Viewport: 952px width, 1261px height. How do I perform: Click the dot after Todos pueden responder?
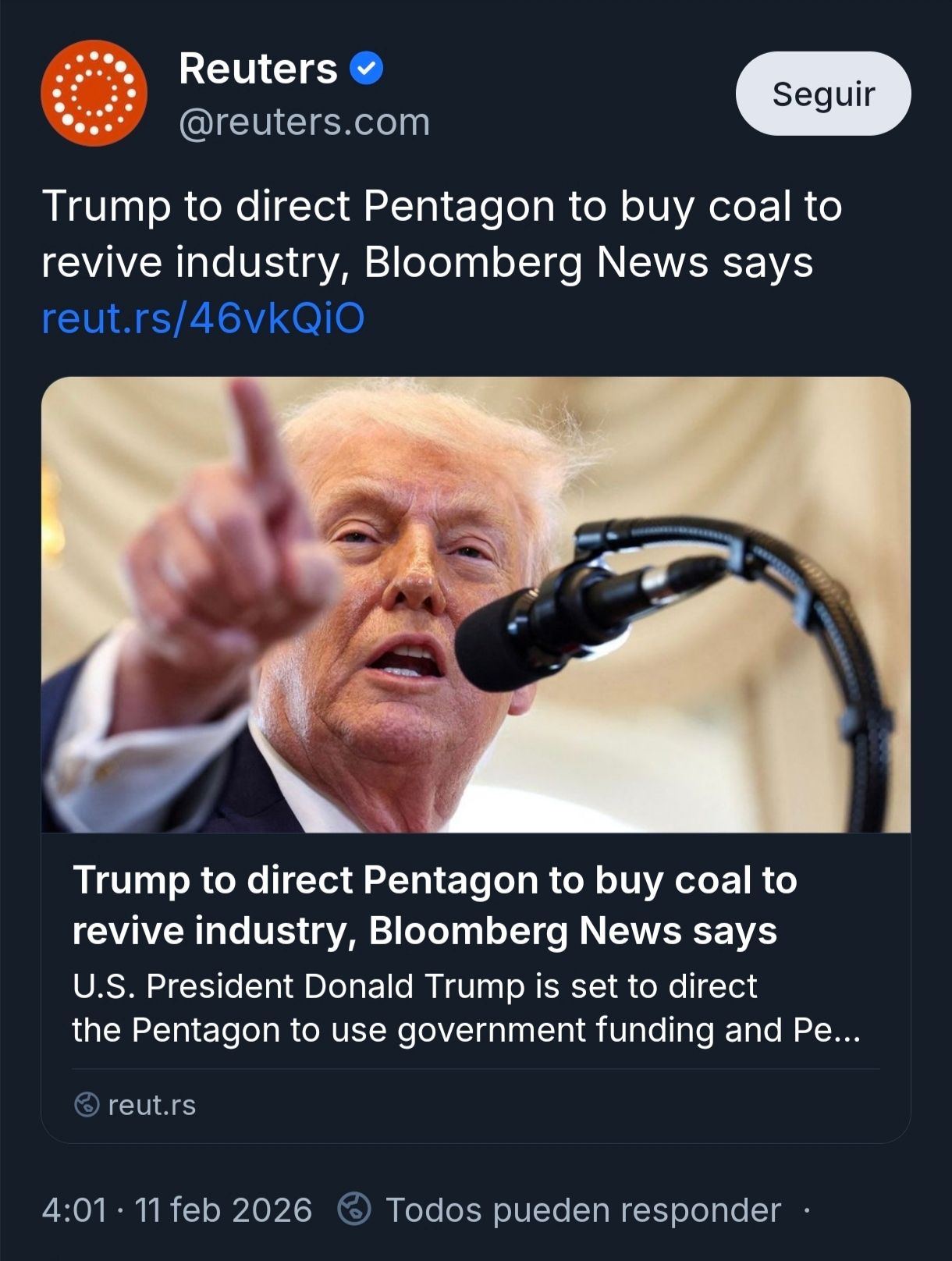806,1211
